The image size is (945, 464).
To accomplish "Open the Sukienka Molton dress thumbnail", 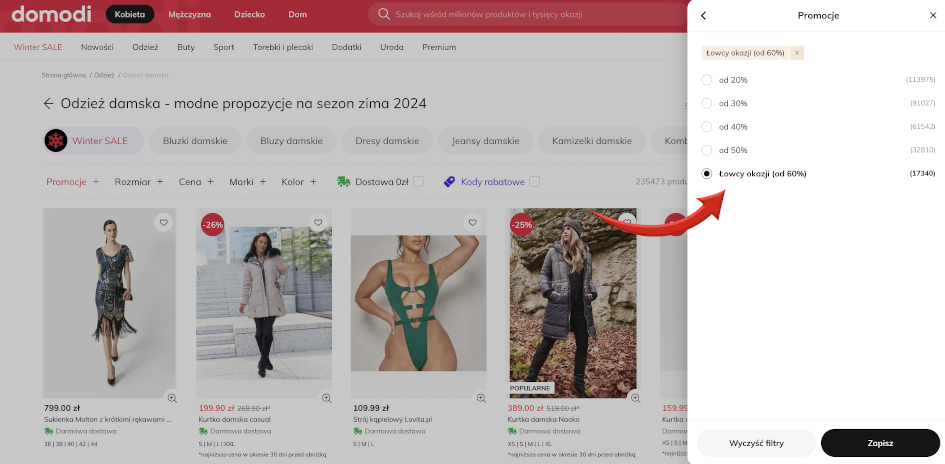I will (x=109, y=303).
